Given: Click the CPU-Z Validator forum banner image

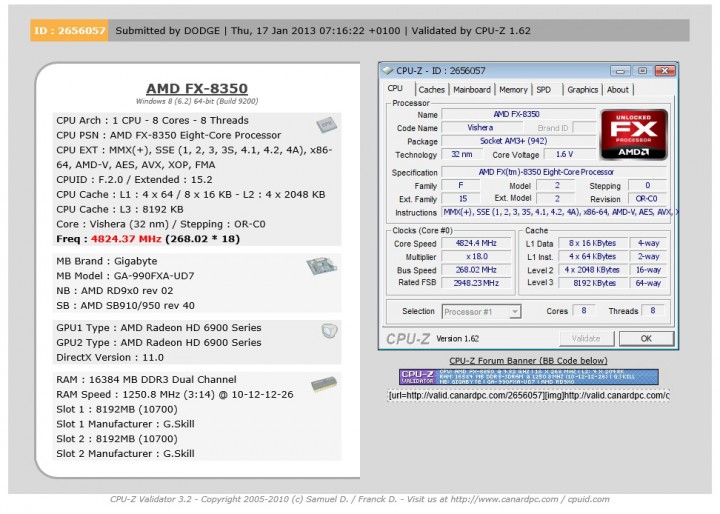Looking at the screenshot, I should [x=529, y=377].
